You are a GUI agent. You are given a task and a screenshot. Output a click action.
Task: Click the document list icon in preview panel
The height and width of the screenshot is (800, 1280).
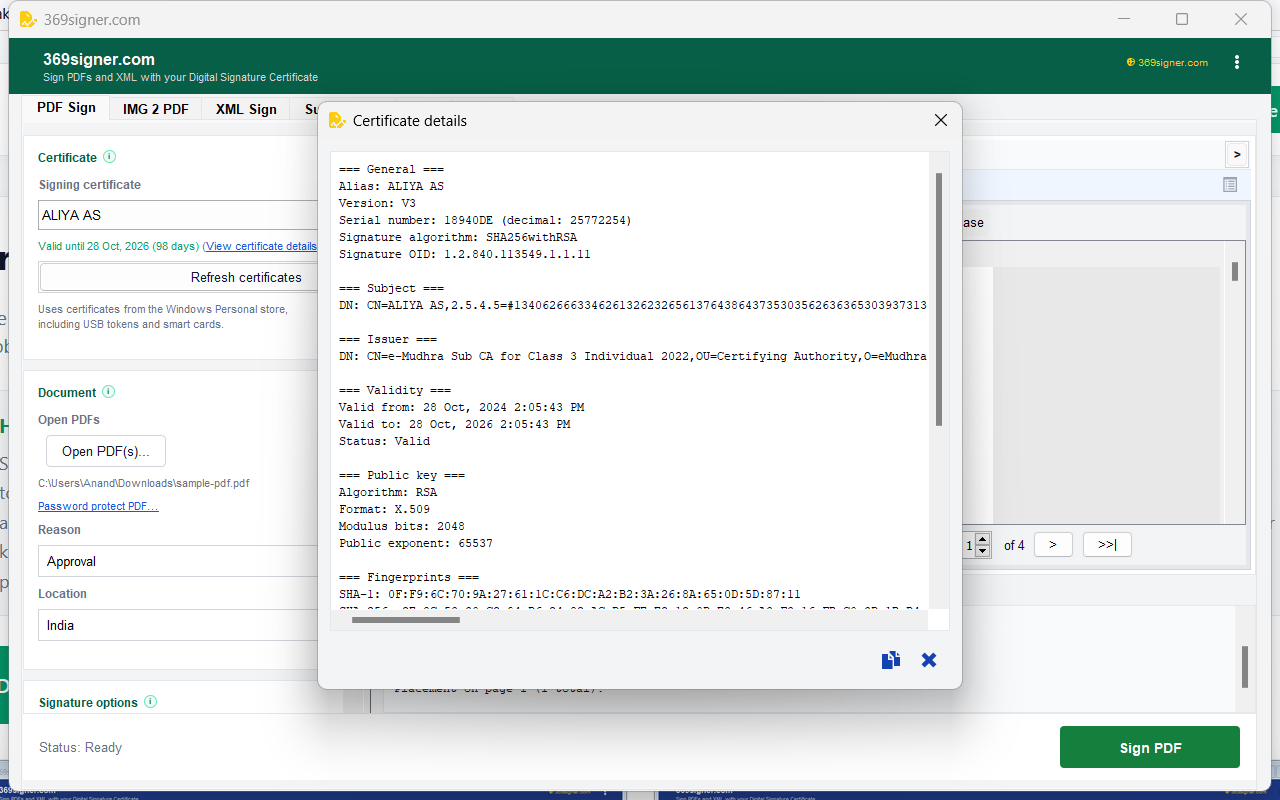click(x=1230, y=184)
